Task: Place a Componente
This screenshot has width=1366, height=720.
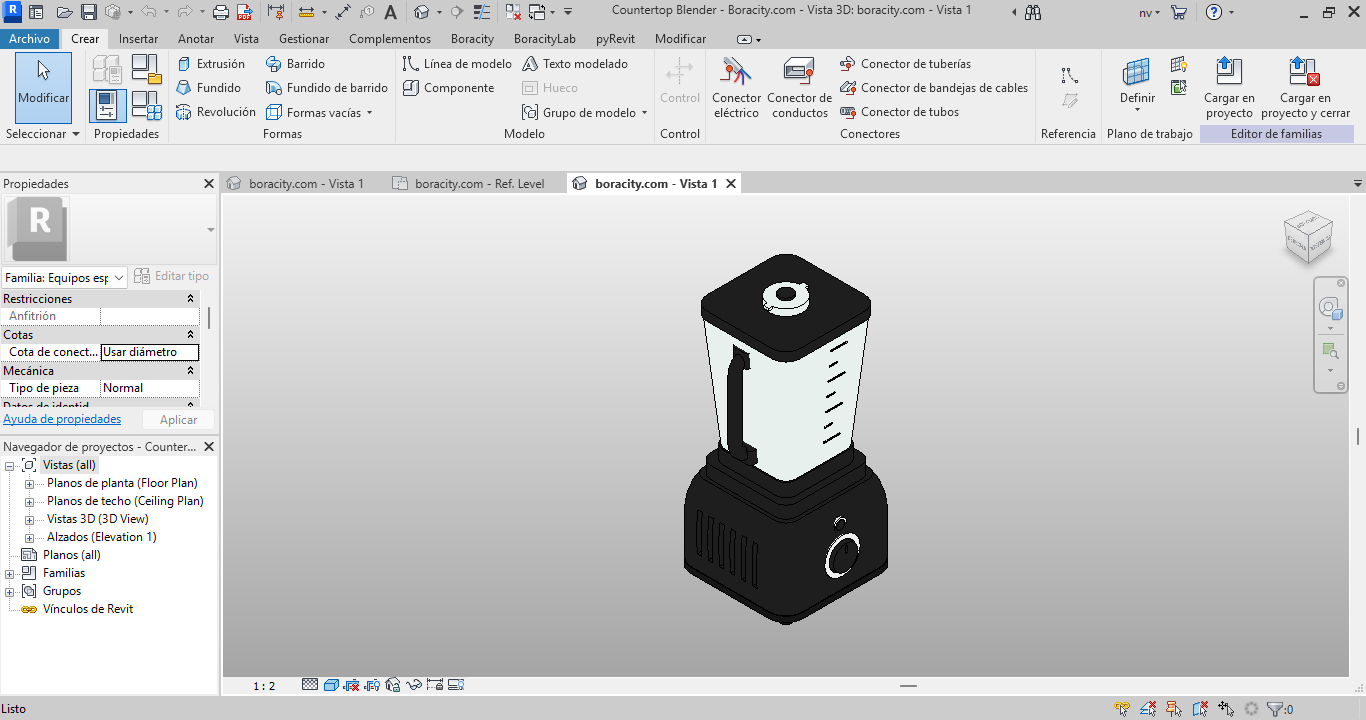Action: coord(448,88)
